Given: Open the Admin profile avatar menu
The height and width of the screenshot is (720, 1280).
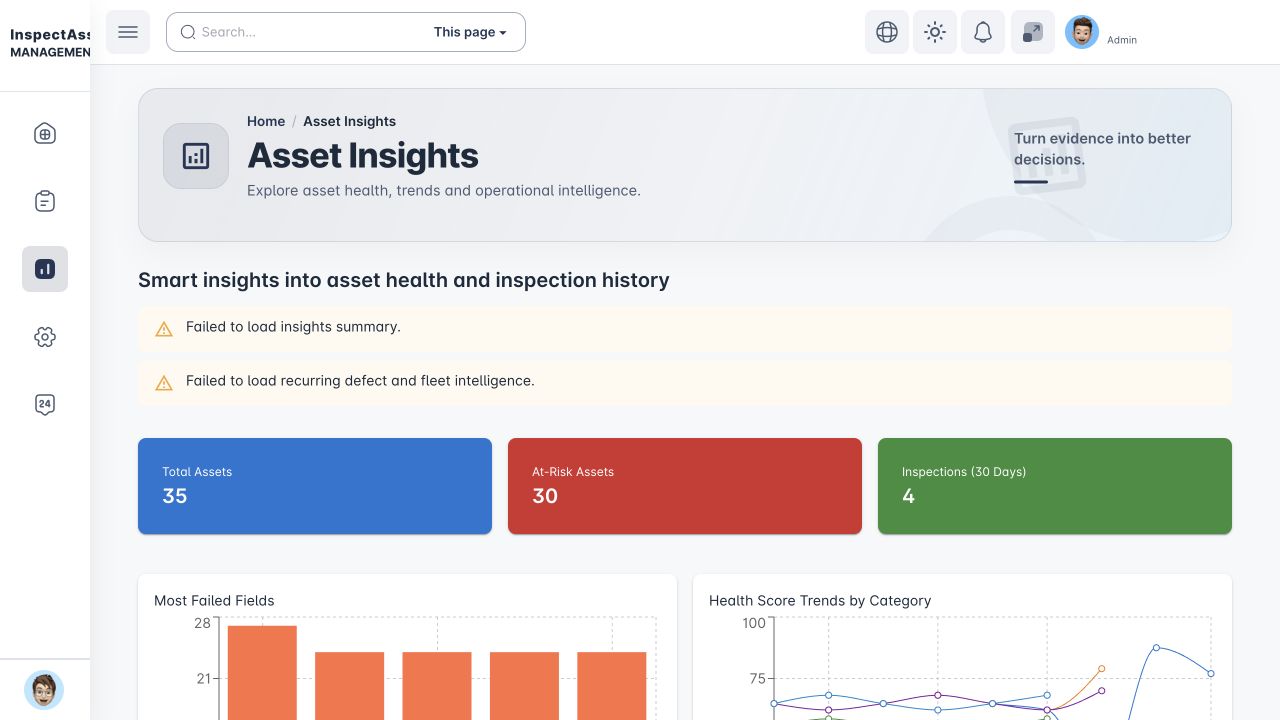Looking at the screenshot, I should tap(1082, 32).
